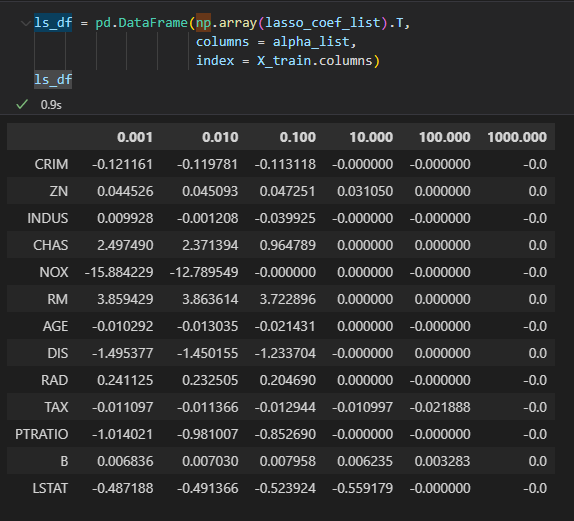Click X_train in the index argument
The image size is (574, 521).
284,60
